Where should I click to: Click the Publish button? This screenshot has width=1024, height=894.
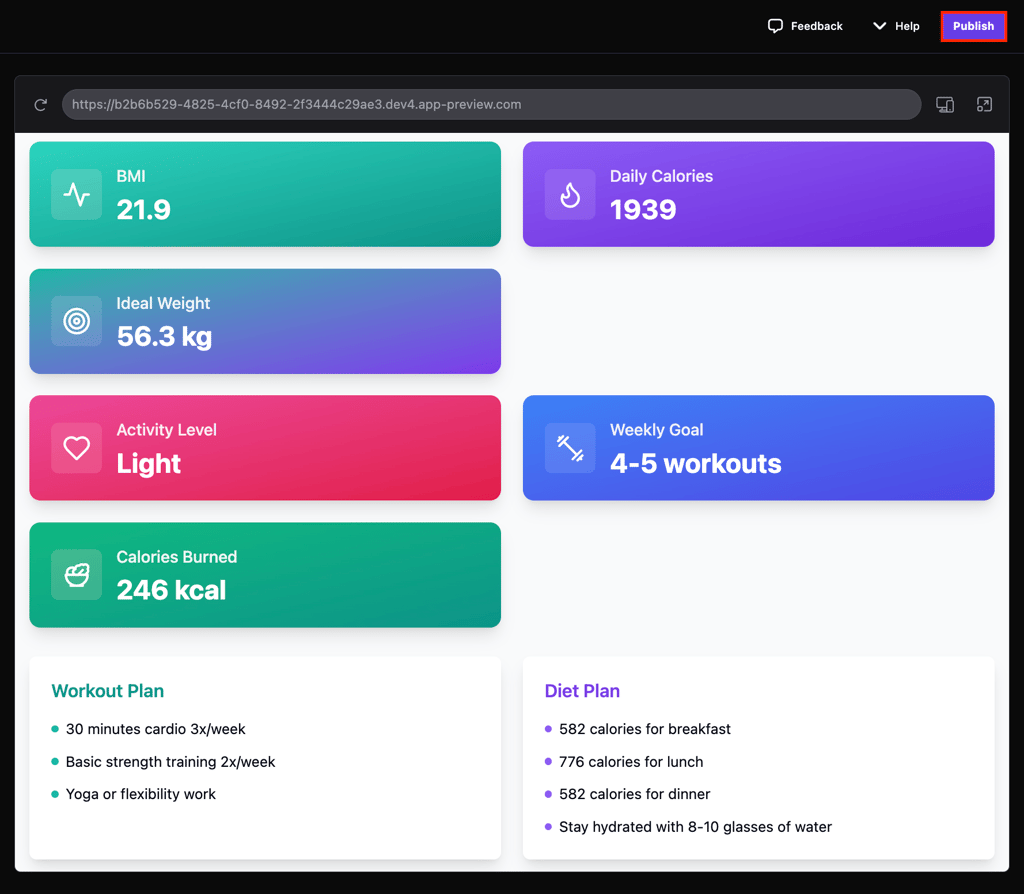(x=972, y=26)
